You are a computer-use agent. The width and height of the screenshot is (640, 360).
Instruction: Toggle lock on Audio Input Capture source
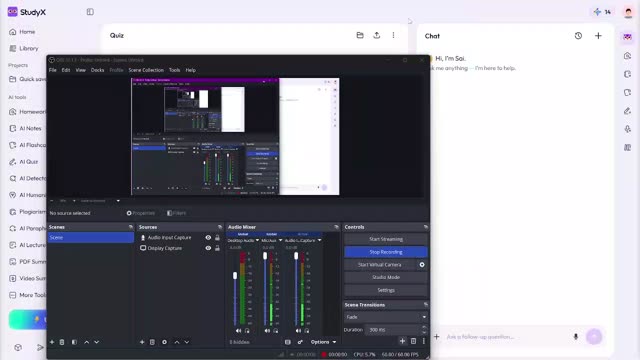click(x=218, y=238)
